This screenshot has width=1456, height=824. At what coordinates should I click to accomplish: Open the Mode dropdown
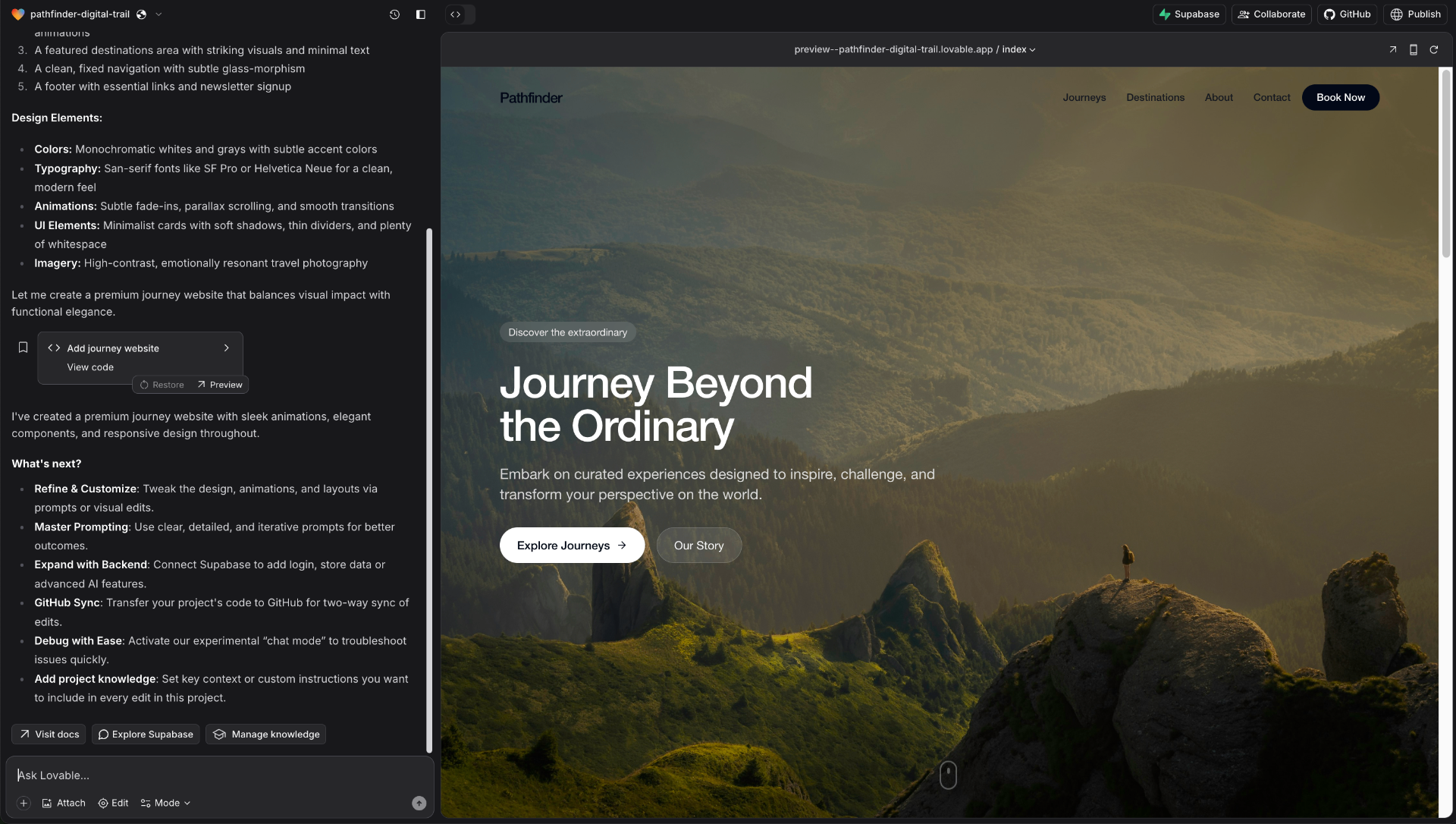[165, 803]
